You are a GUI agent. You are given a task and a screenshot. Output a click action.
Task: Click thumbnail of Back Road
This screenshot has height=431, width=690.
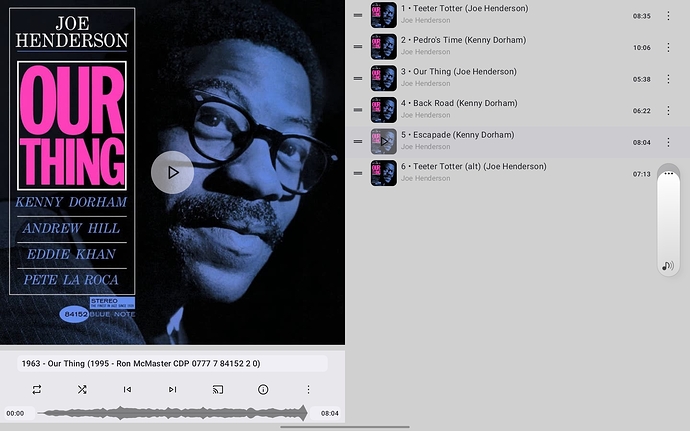click(384, 110)
